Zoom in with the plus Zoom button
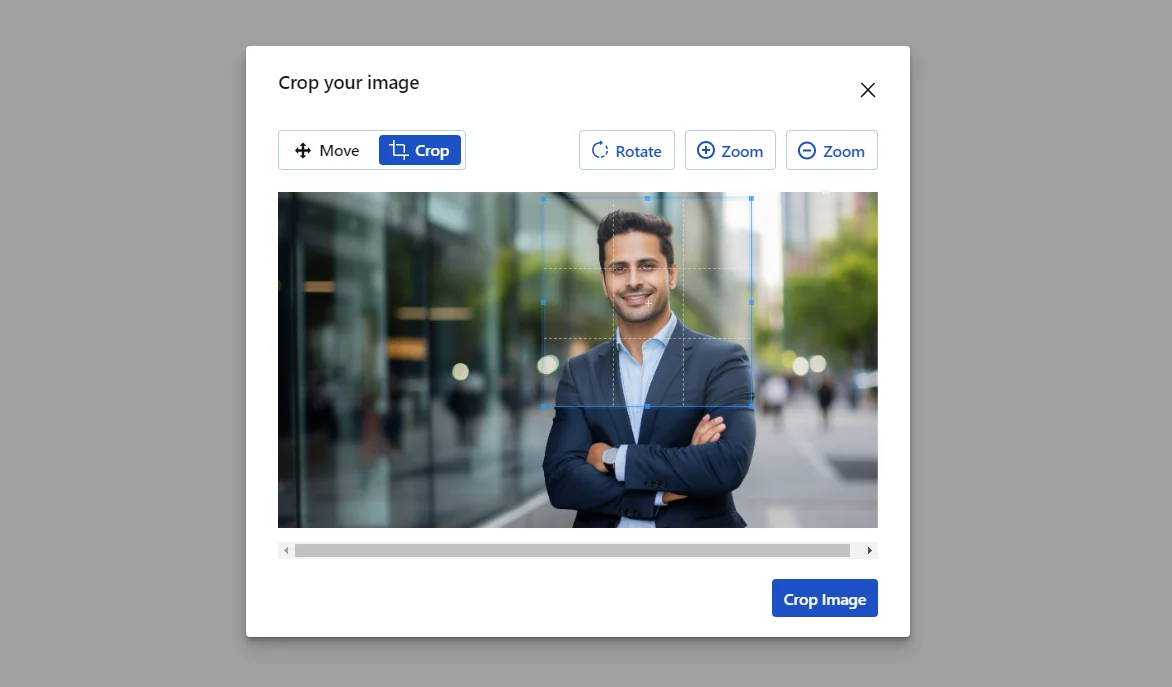 [730, 150]
